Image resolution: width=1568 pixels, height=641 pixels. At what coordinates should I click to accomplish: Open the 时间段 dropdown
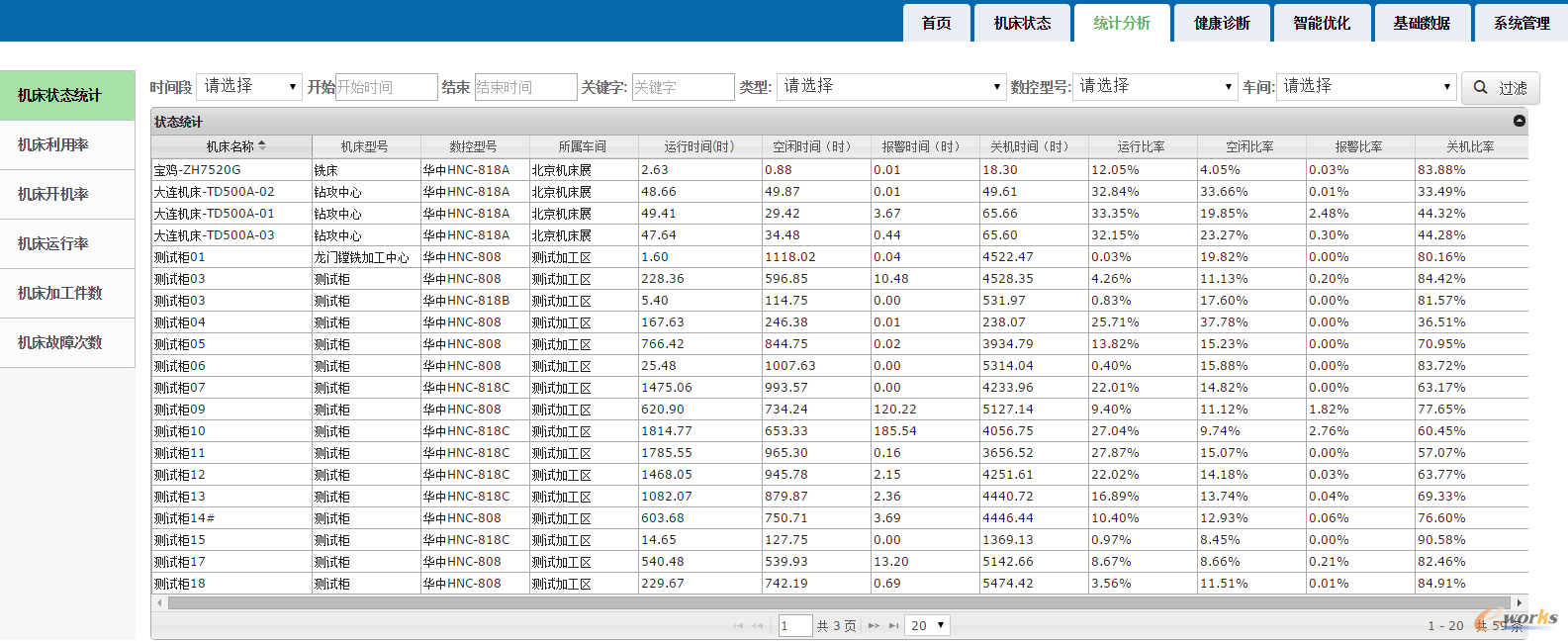248,87
